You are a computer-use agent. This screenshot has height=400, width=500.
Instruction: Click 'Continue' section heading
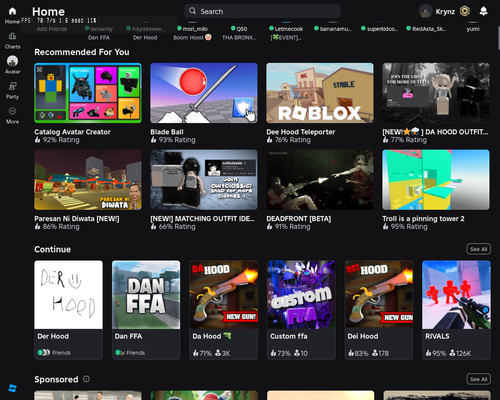[52, 249]
